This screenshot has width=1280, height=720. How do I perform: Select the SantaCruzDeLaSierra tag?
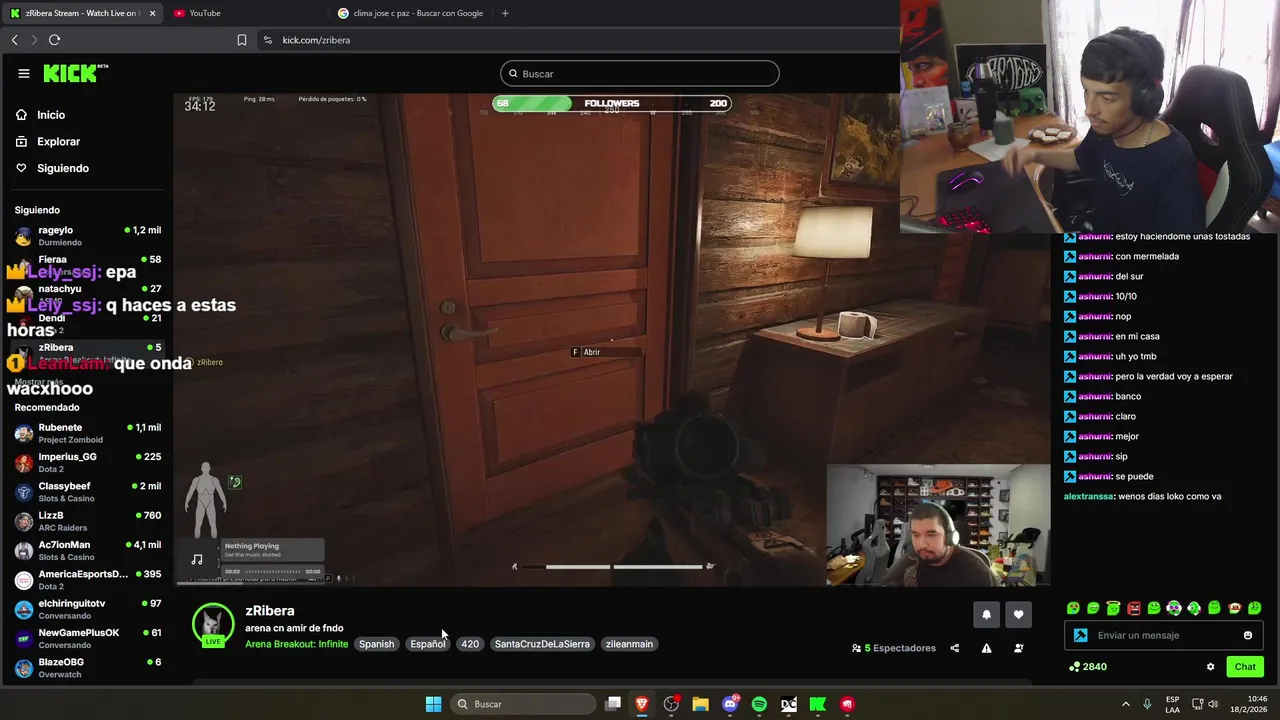[542, 644]
